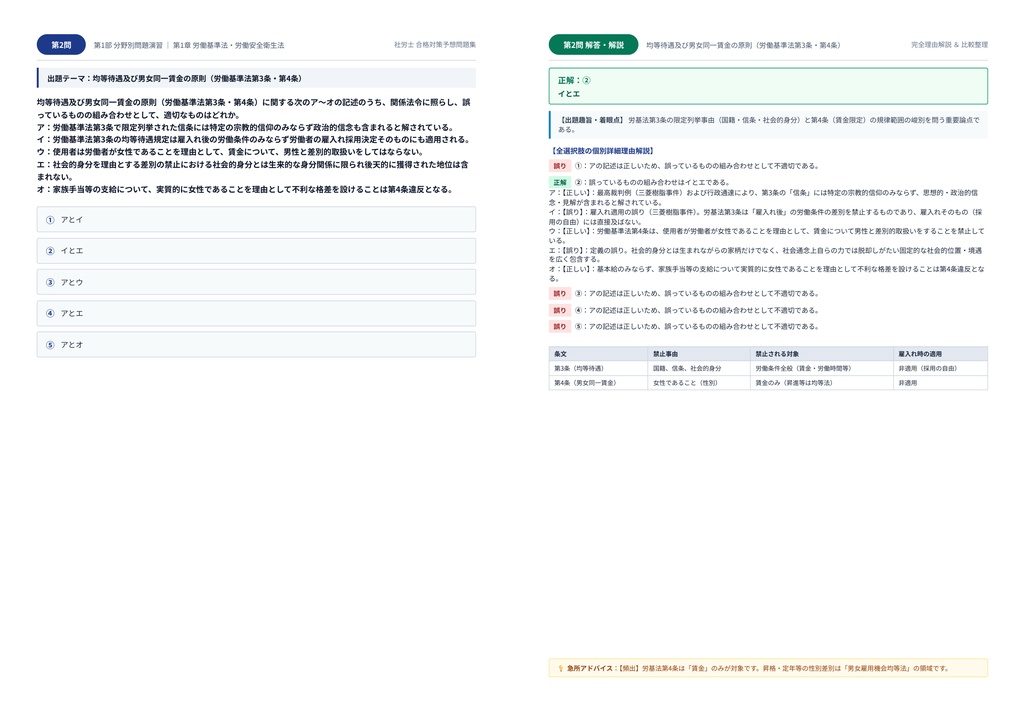Click the blue 第2問 question badge
Image resolution: width=1024 pixels, height=724 pixels.
(x=61, y=44)
